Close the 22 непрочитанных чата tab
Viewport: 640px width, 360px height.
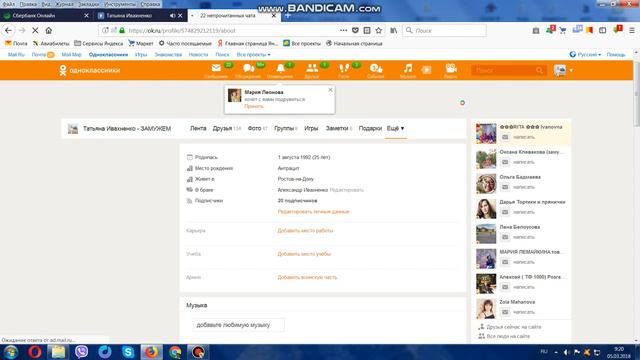pos(274,16)
